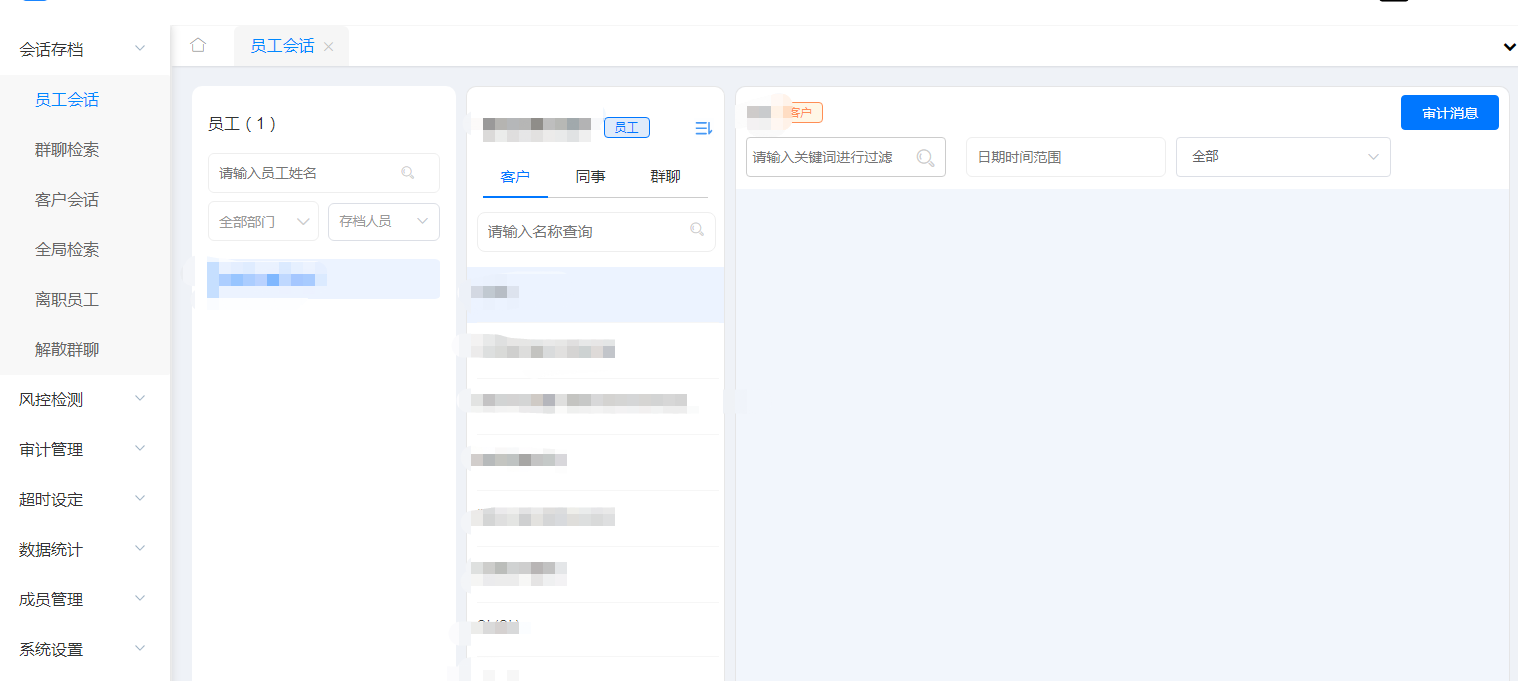
Task: Switch to the 群聊 tab
Action: [x=666, y=177]
